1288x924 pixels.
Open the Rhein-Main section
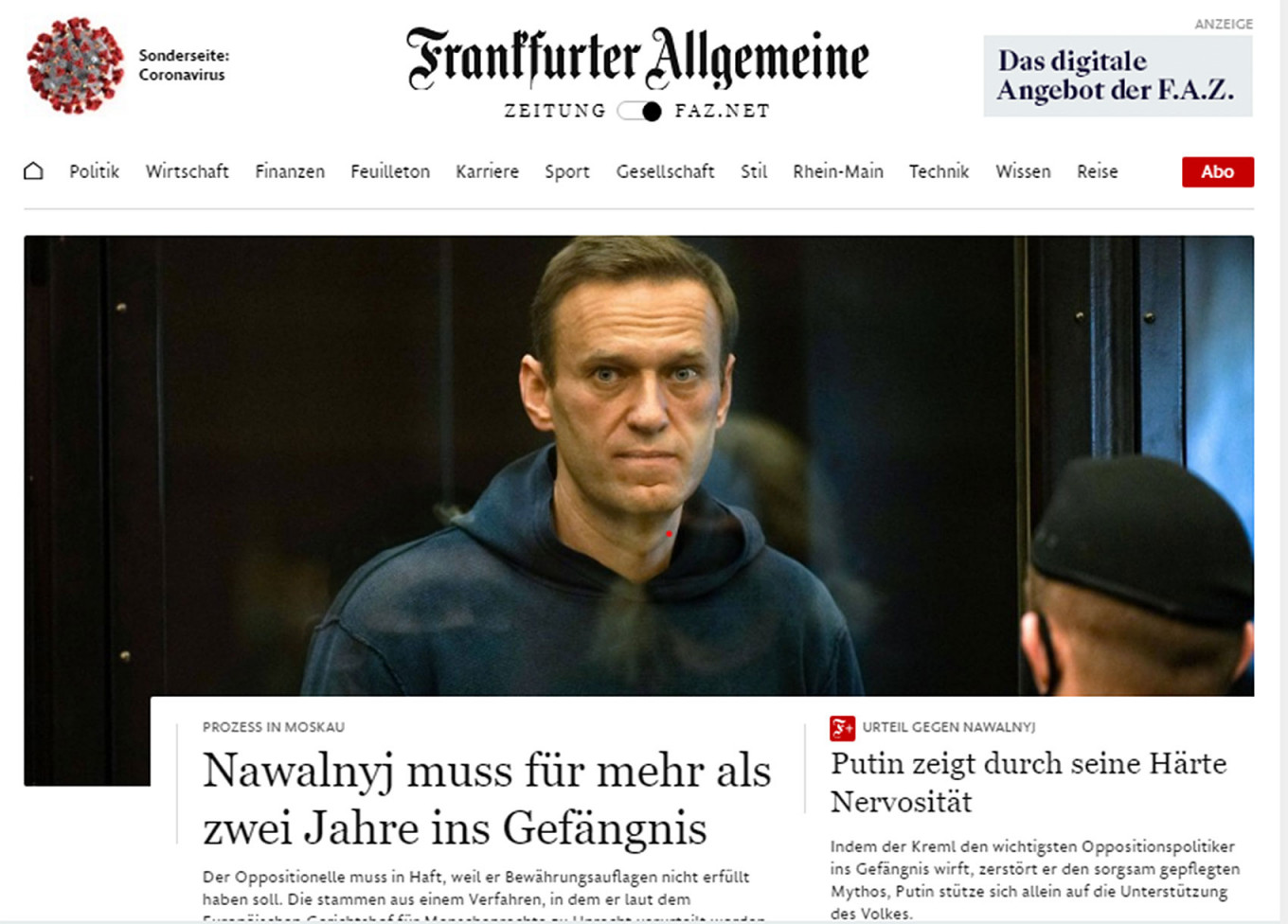pyautogui.click(x=838, y=171)
